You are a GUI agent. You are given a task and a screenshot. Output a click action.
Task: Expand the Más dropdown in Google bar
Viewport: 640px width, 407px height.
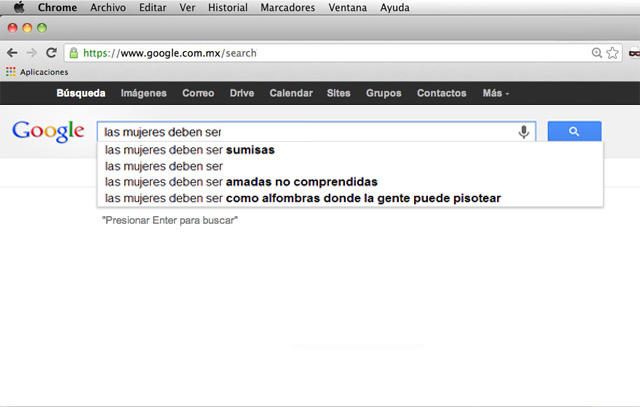point(495,93)
